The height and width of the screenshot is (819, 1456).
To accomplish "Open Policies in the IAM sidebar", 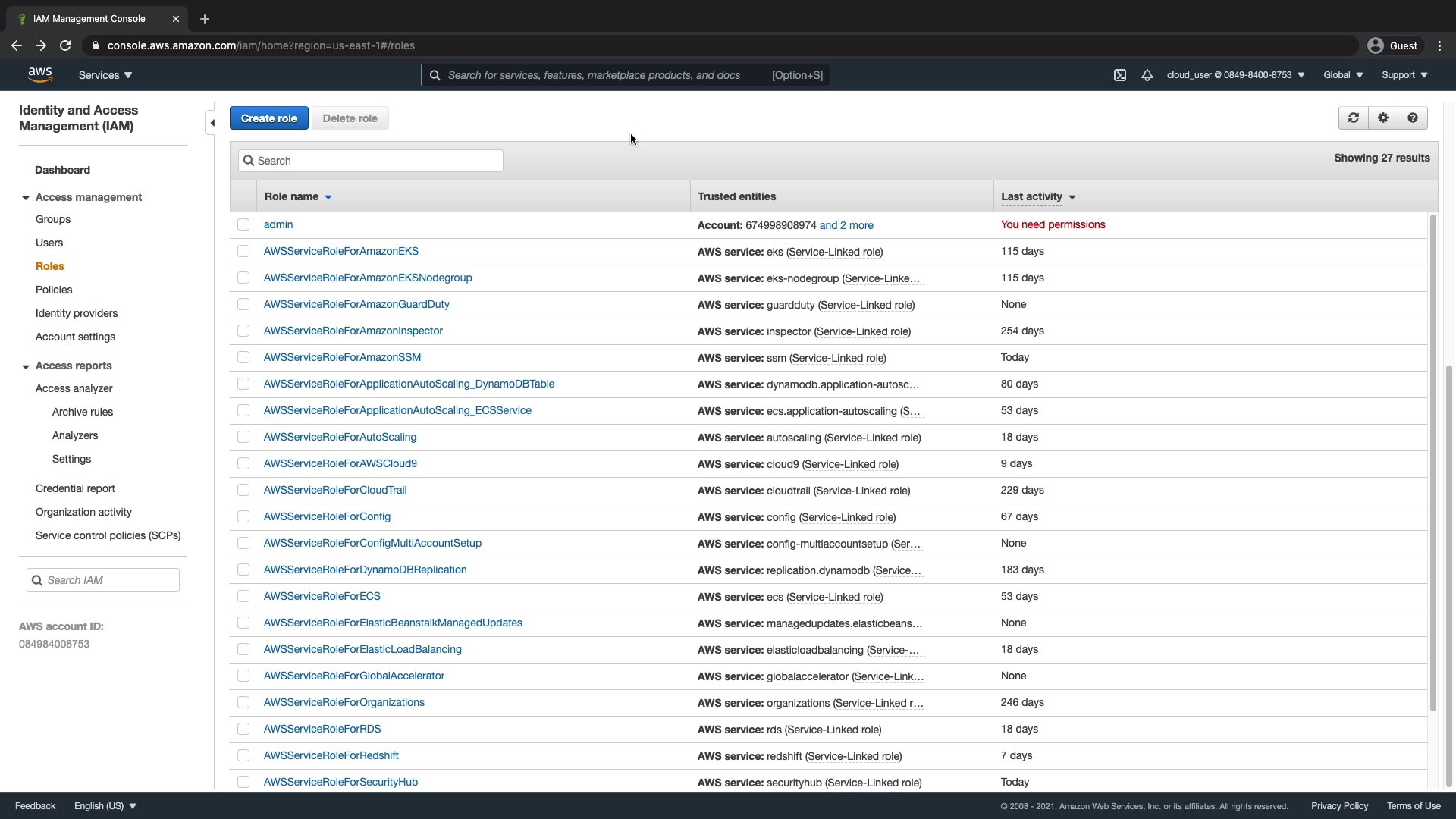I will pos(54,290).
